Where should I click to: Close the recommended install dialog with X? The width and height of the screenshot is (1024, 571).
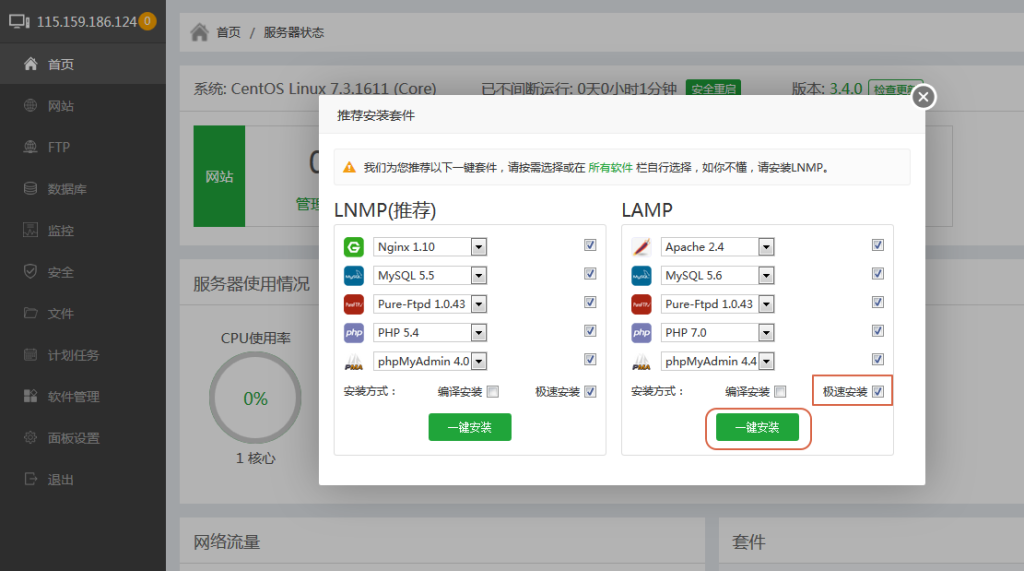point(923,96)
